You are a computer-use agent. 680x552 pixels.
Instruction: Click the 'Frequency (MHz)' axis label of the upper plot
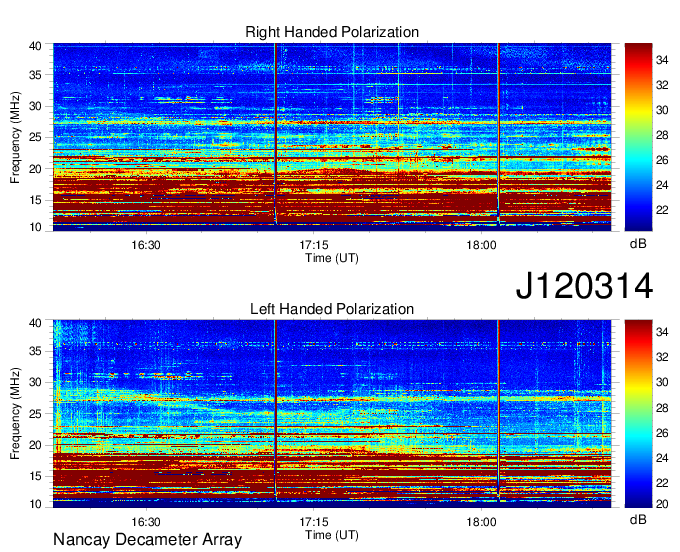[x=15, y=137]
